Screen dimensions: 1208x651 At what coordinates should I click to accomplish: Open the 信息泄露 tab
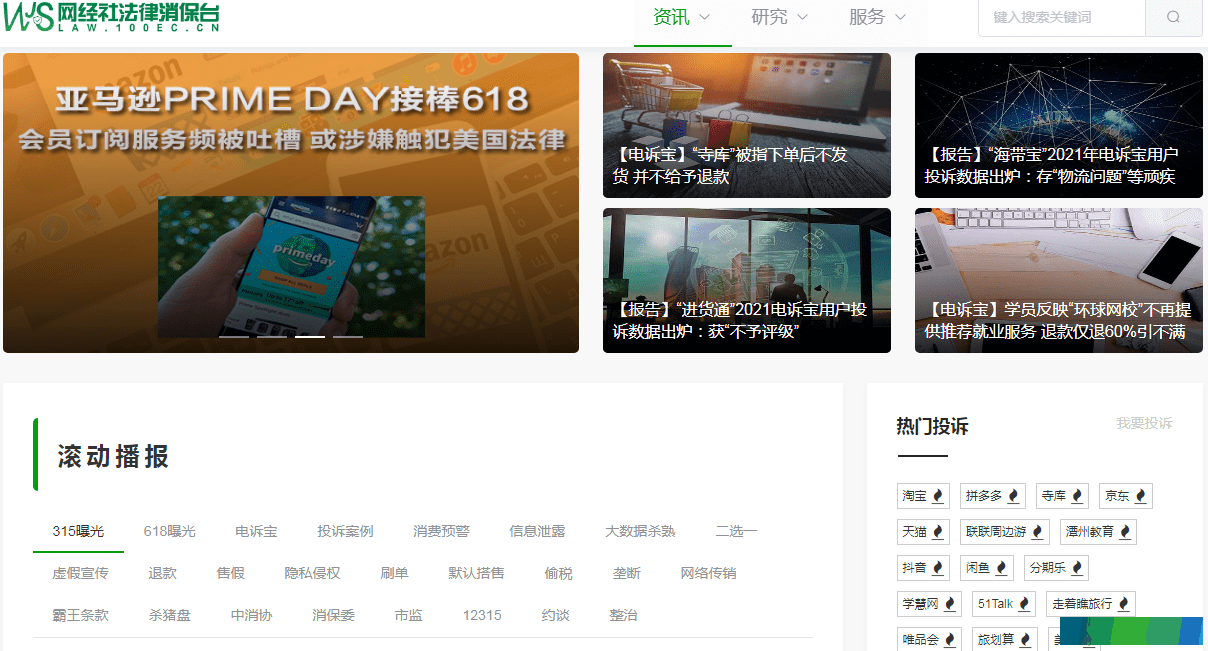pos(537,531)
